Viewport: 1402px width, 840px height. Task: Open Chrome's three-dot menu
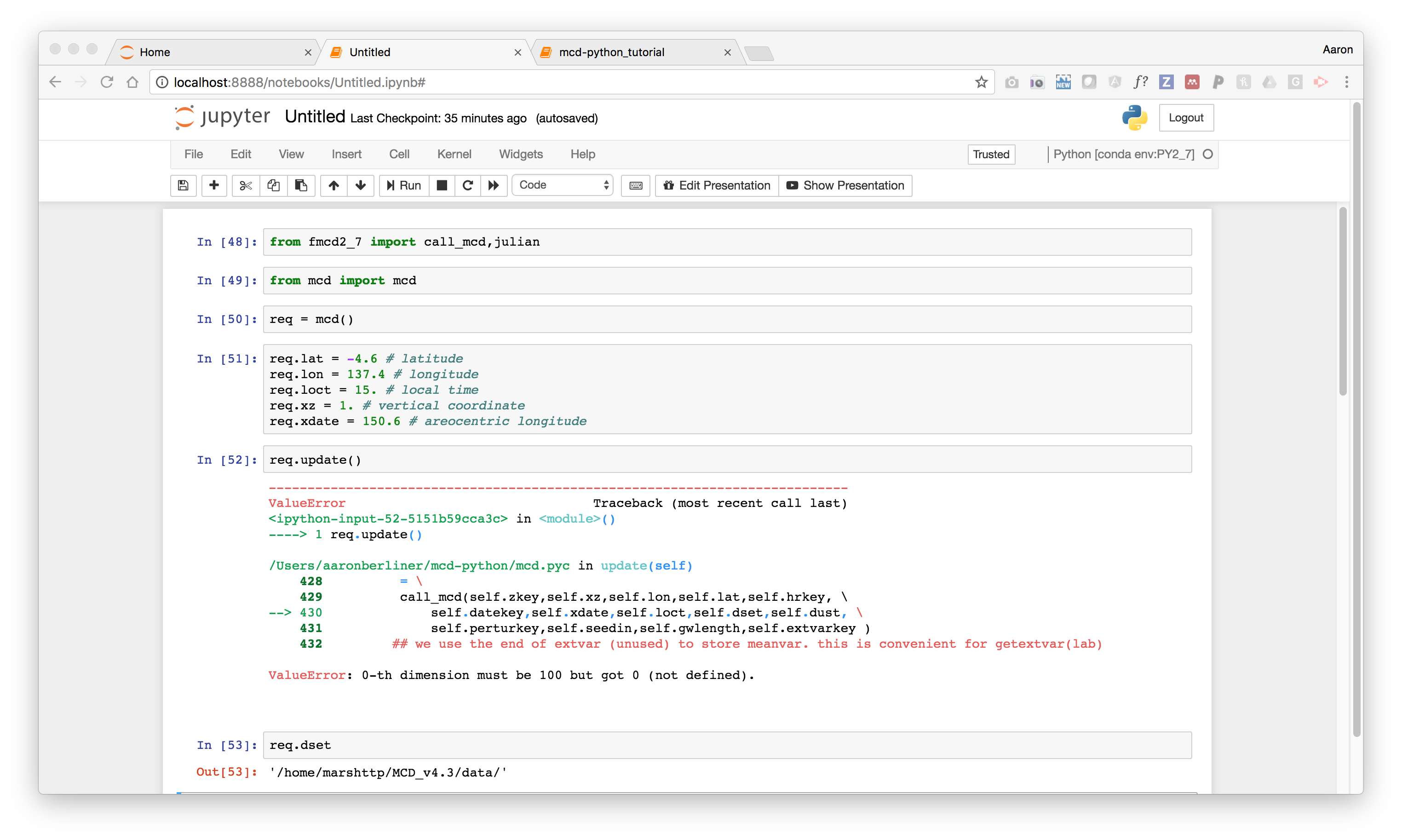1347,81
